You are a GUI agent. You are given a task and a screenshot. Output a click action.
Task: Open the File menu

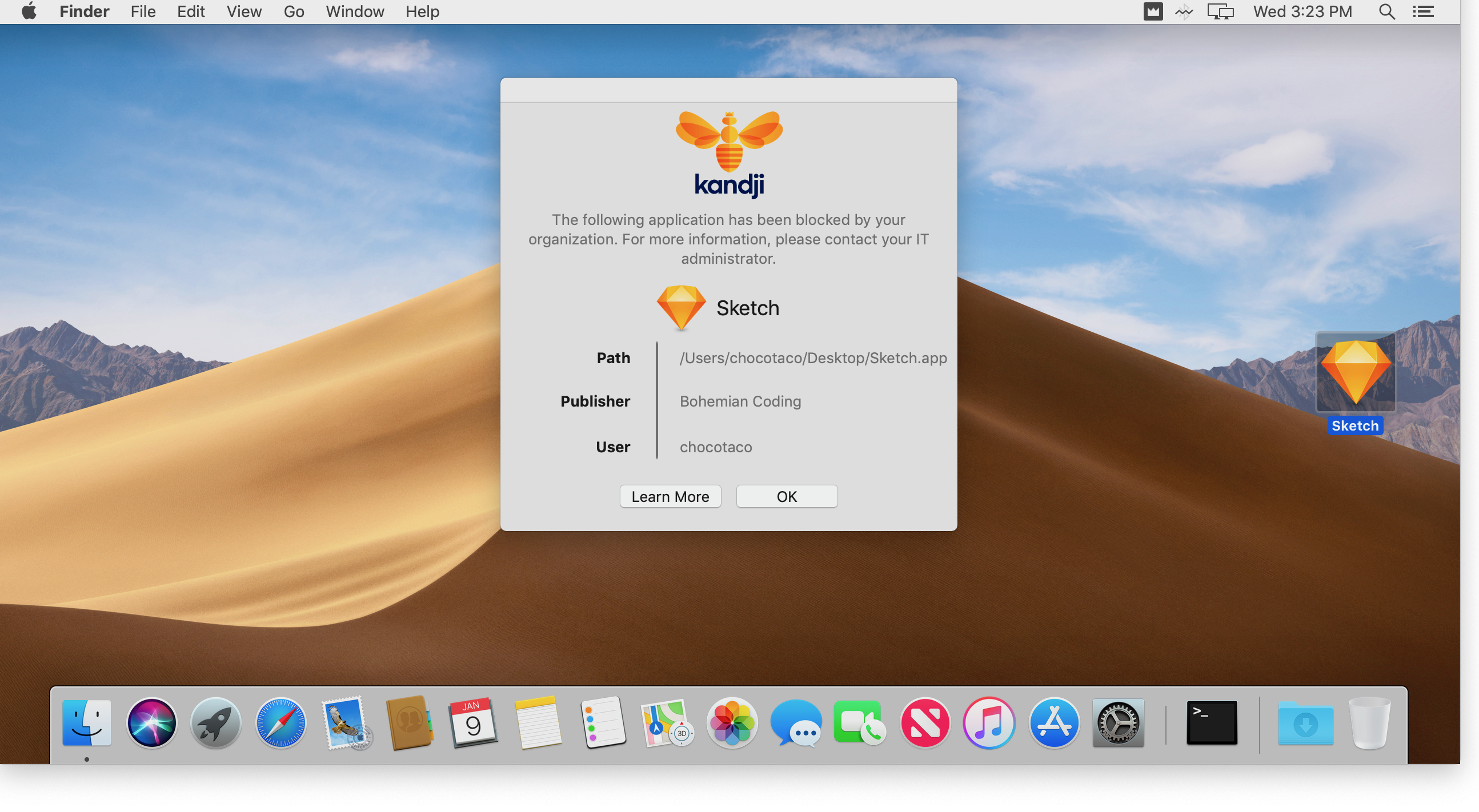pyautogui.click(x=143, y=11)
